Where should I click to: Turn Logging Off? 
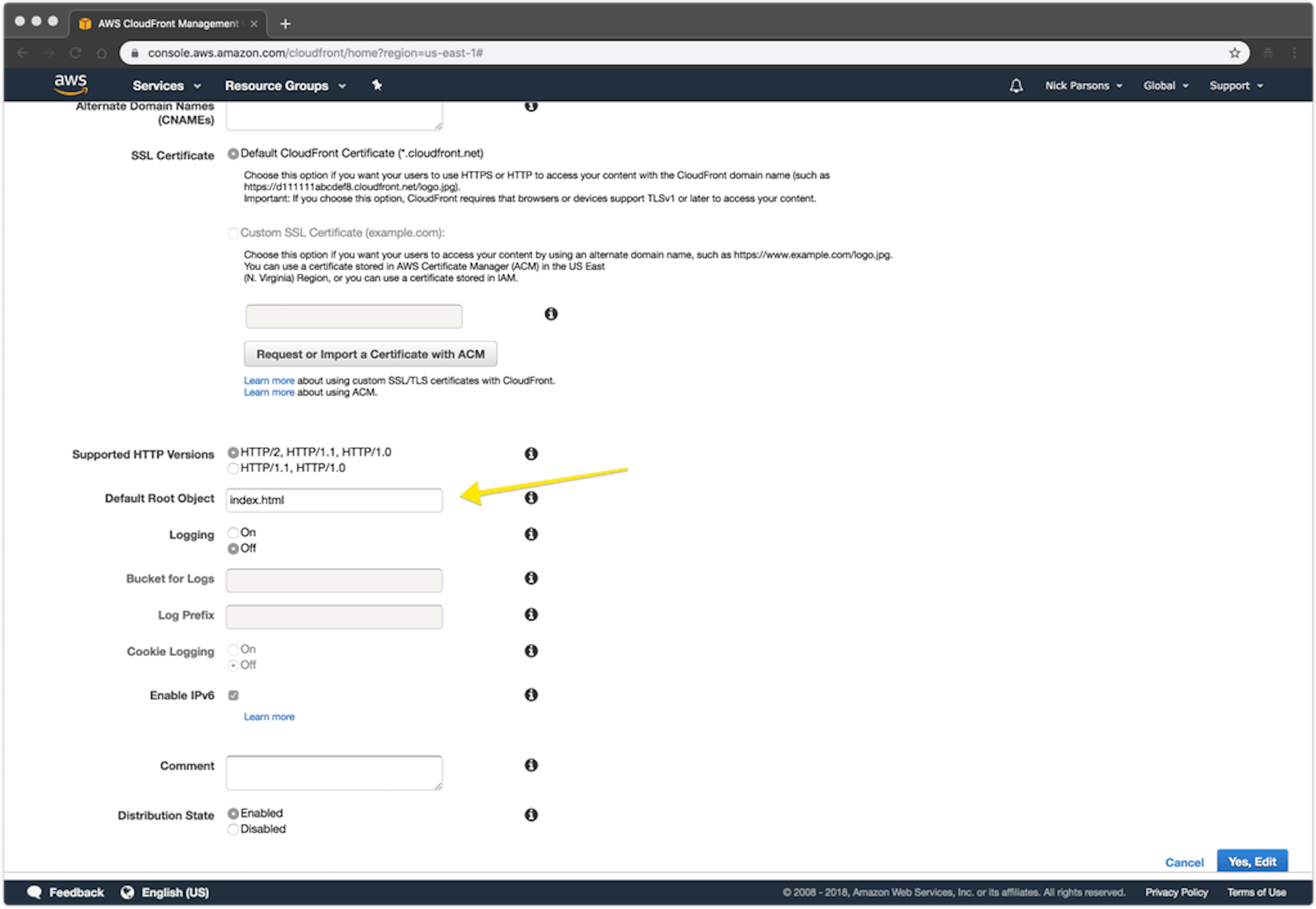(233, 548)
